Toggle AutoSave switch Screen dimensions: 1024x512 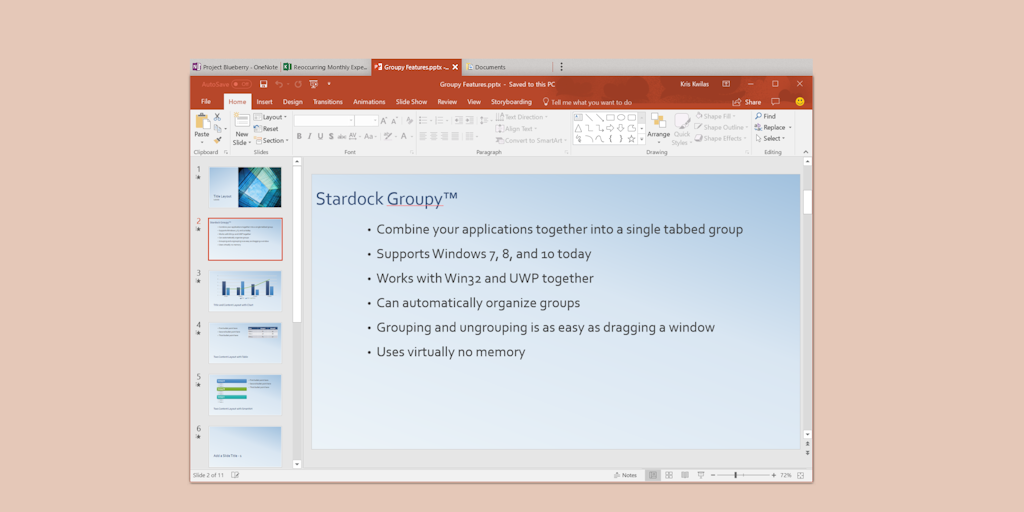(241, 84)
